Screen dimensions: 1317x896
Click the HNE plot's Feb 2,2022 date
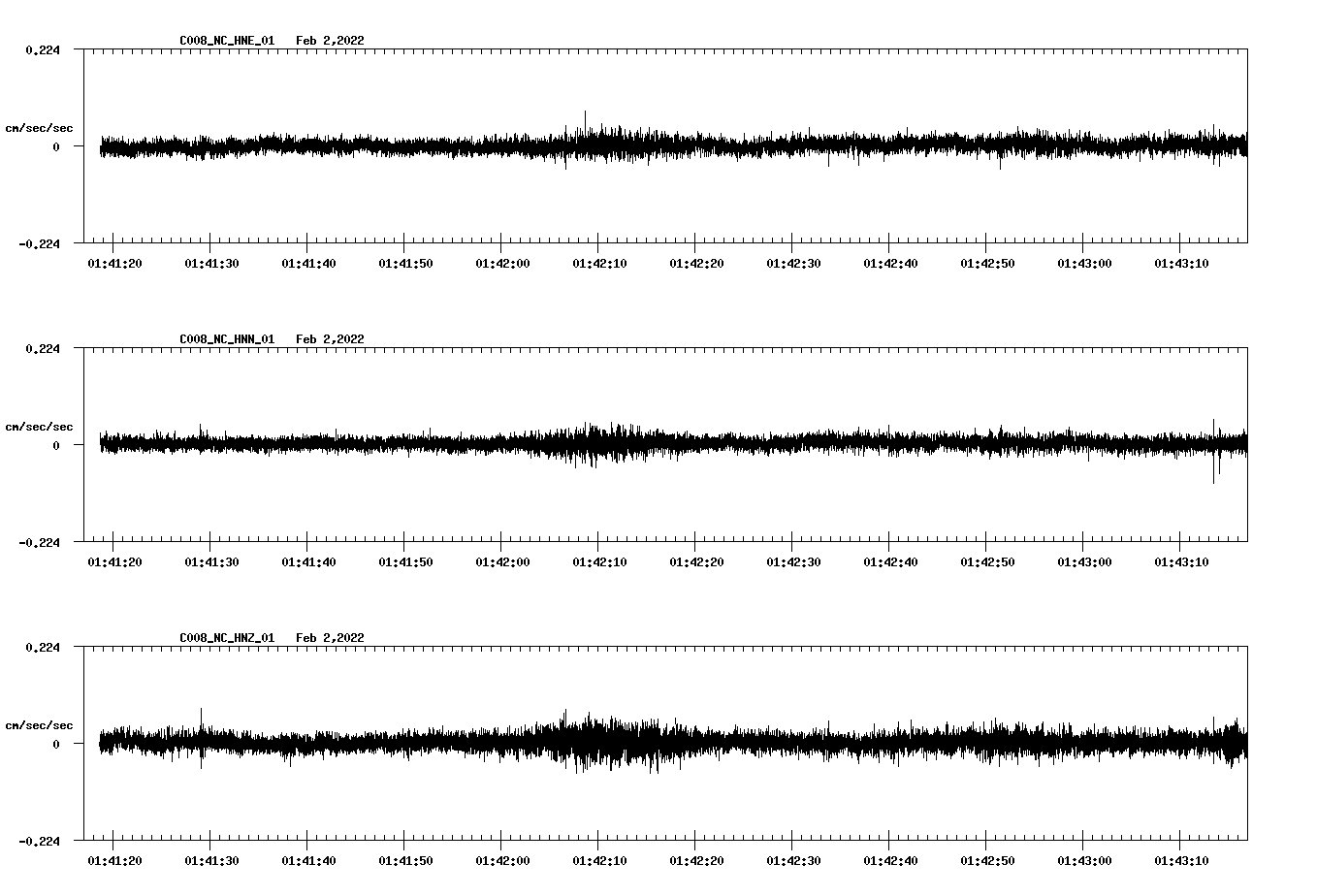(x=330, y=41)
